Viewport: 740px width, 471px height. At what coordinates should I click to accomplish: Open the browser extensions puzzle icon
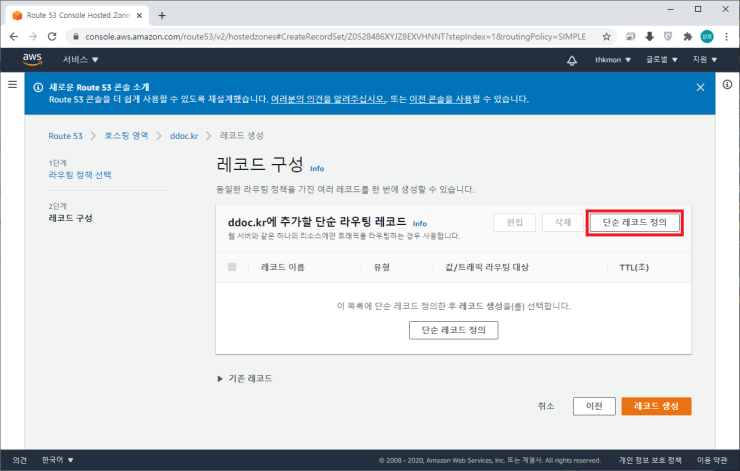[x=686, y=35]
